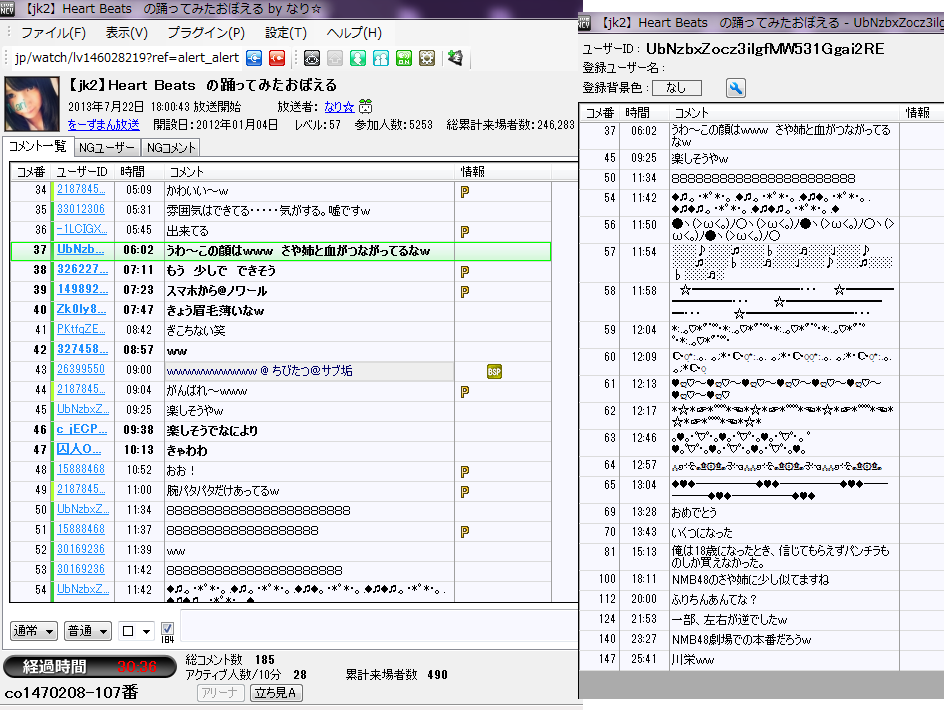944x710 pixels.
Task: Click the two-person icon in the toolbar
Action: [x=381, y=58]
